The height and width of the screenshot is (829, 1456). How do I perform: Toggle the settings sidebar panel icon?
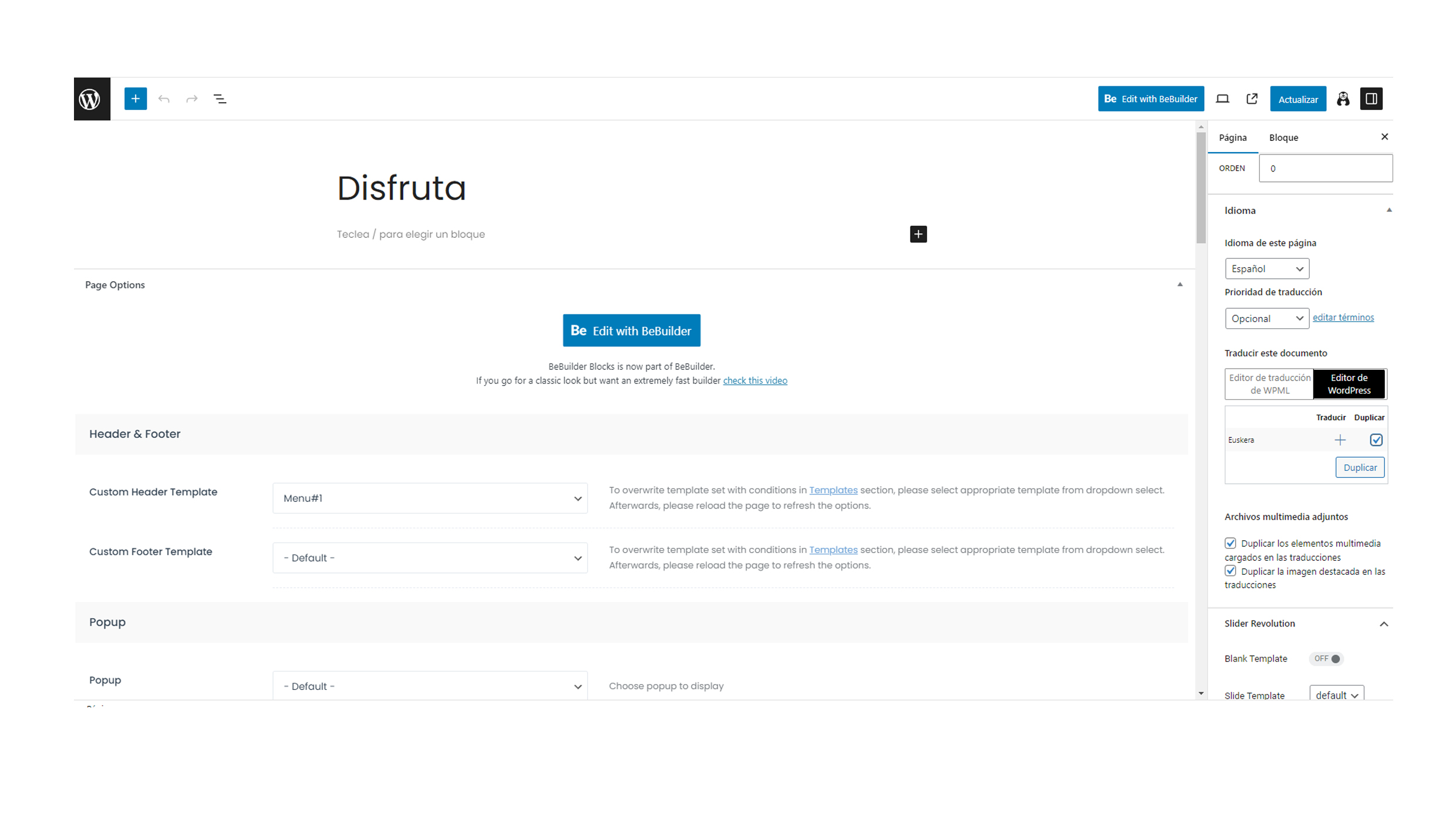click(x=1371, y=99)
